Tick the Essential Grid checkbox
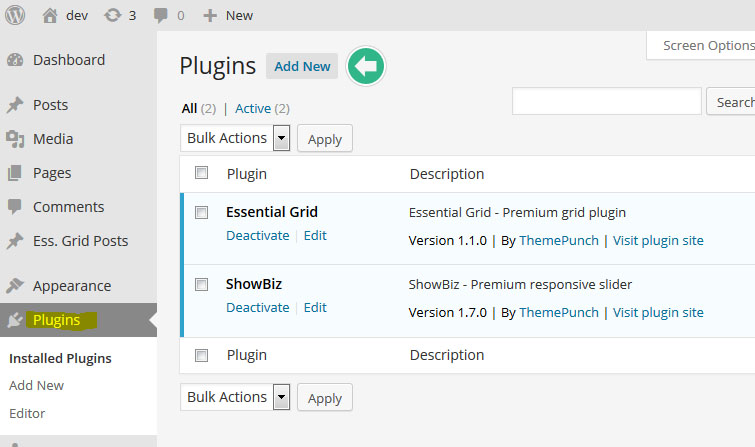This screenshot has width=755, height=447. click(202, 212)
